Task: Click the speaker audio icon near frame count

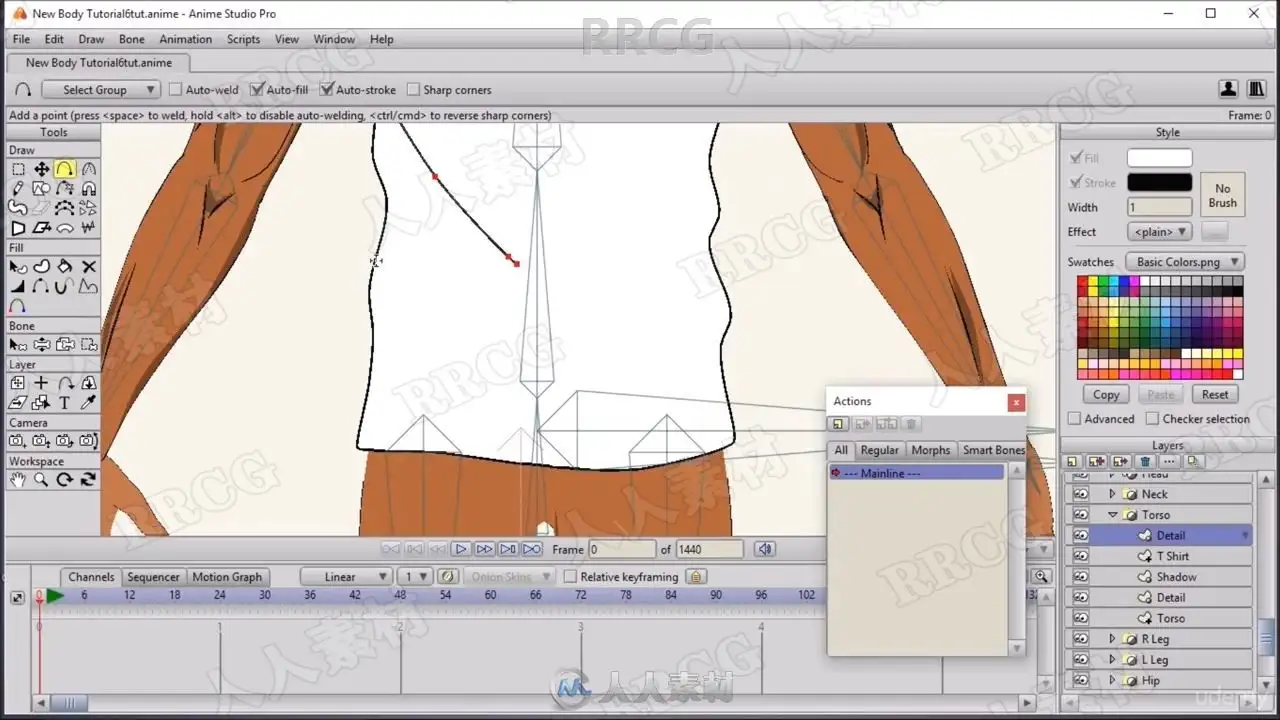Action: pos(765,549)
